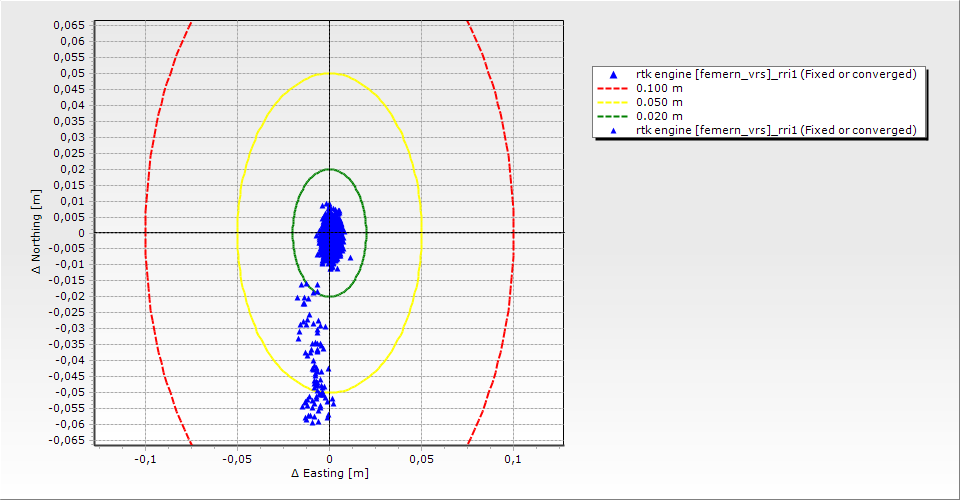The height and width of the screenshot is (500, 960).
Task: Click the green dashed line legend symbol
Action: (613, 116)
